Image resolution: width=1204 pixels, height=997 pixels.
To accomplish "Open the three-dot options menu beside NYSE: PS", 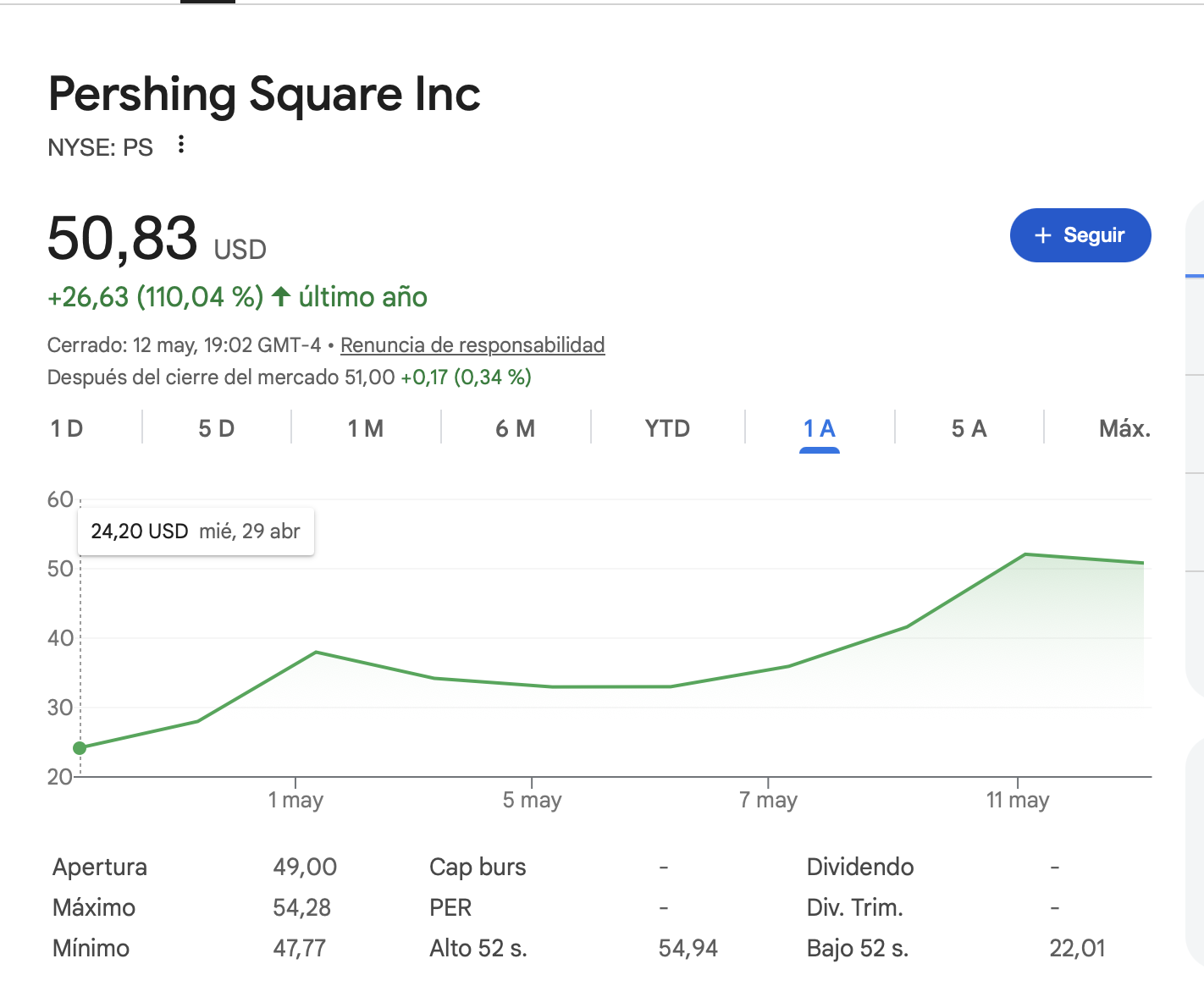I will (x=180, y=145).
